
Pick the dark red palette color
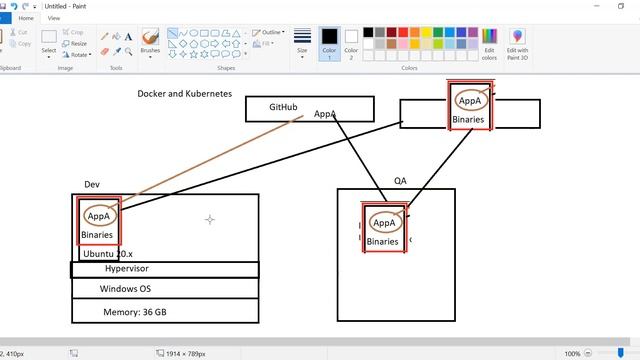(391, 32)
